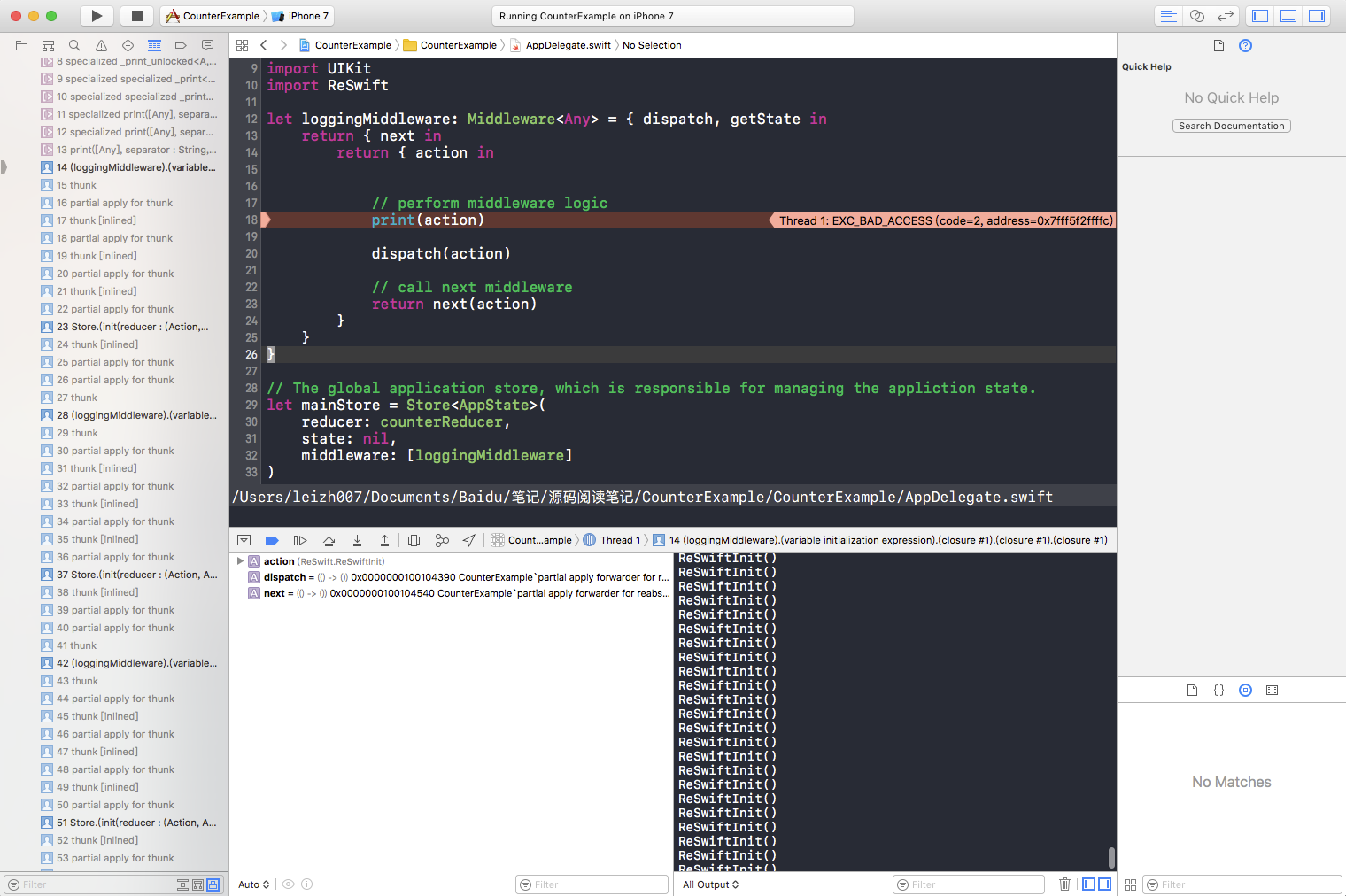Toggle the console pane
The width and height of the screenshot is (1346, 896).
point(1104,884)
